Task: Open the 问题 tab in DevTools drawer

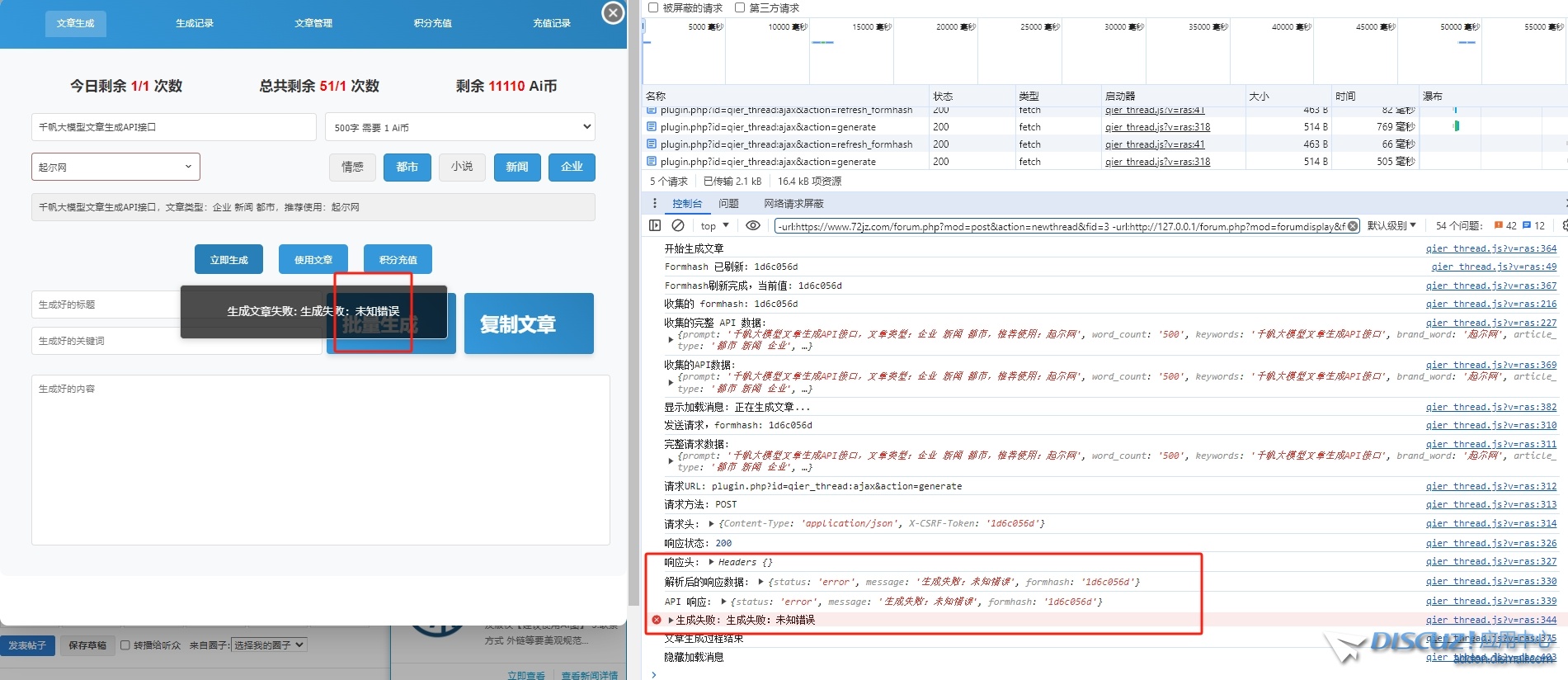Action: (728, 203)
